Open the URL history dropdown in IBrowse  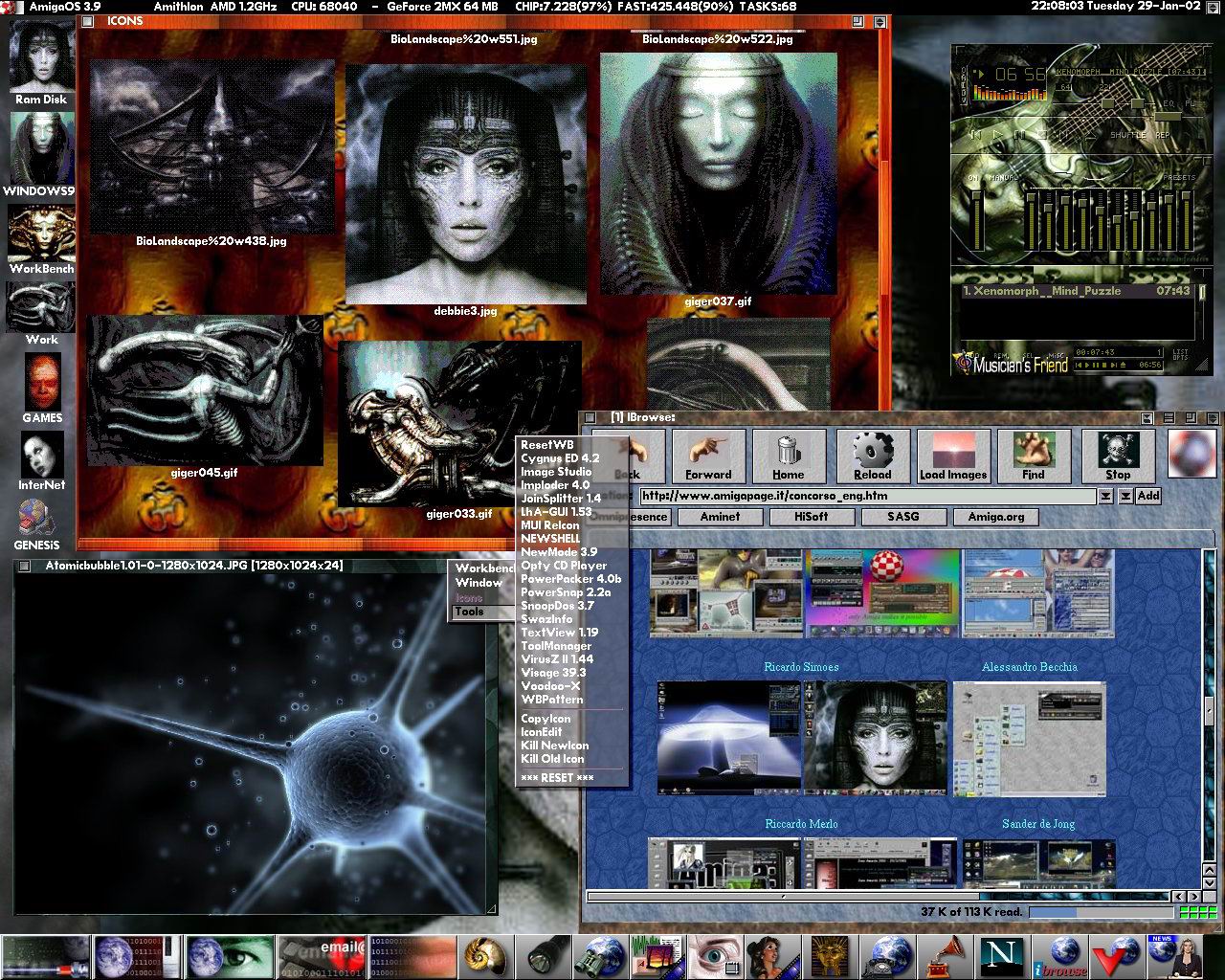pyautogui.click(x=1107, y=496)
